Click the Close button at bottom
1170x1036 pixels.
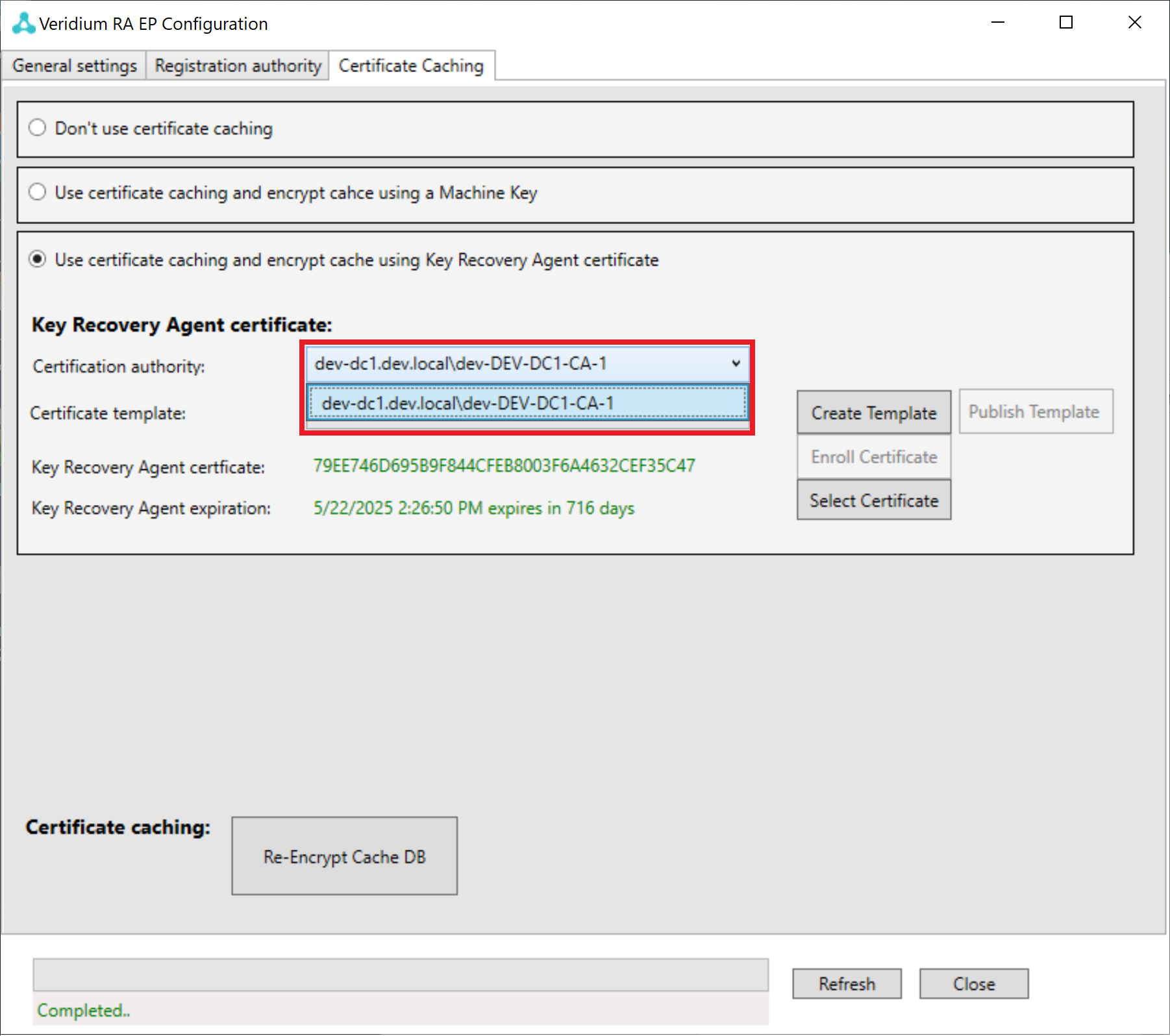973,984
